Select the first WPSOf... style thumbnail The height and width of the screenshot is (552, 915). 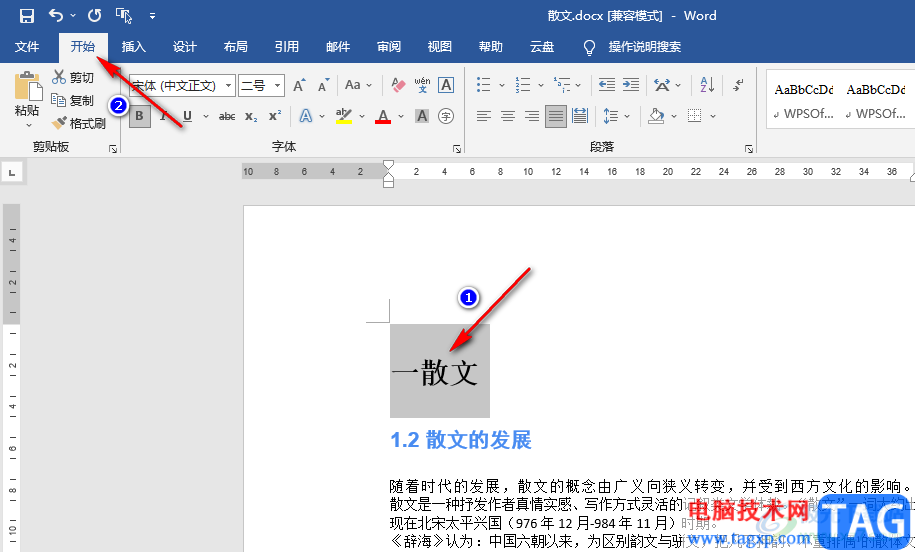point(804,100)
